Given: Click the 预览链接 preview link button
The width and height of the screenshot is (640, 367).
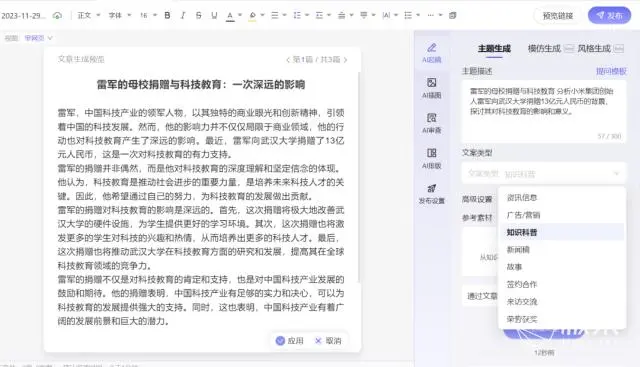Looking at the screenshot, I should tap(558, 16).
